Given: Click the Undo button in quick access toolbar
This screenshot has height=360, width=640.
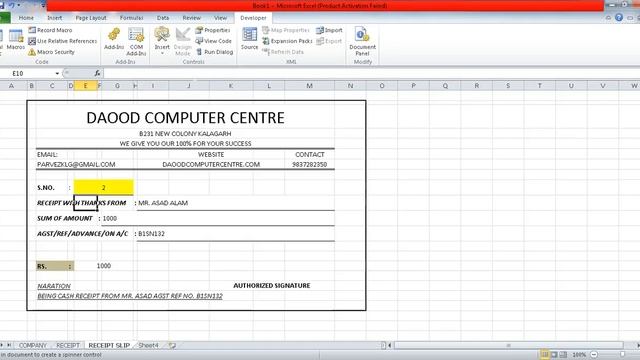Looking at the screenshot, I should point(12,5).
